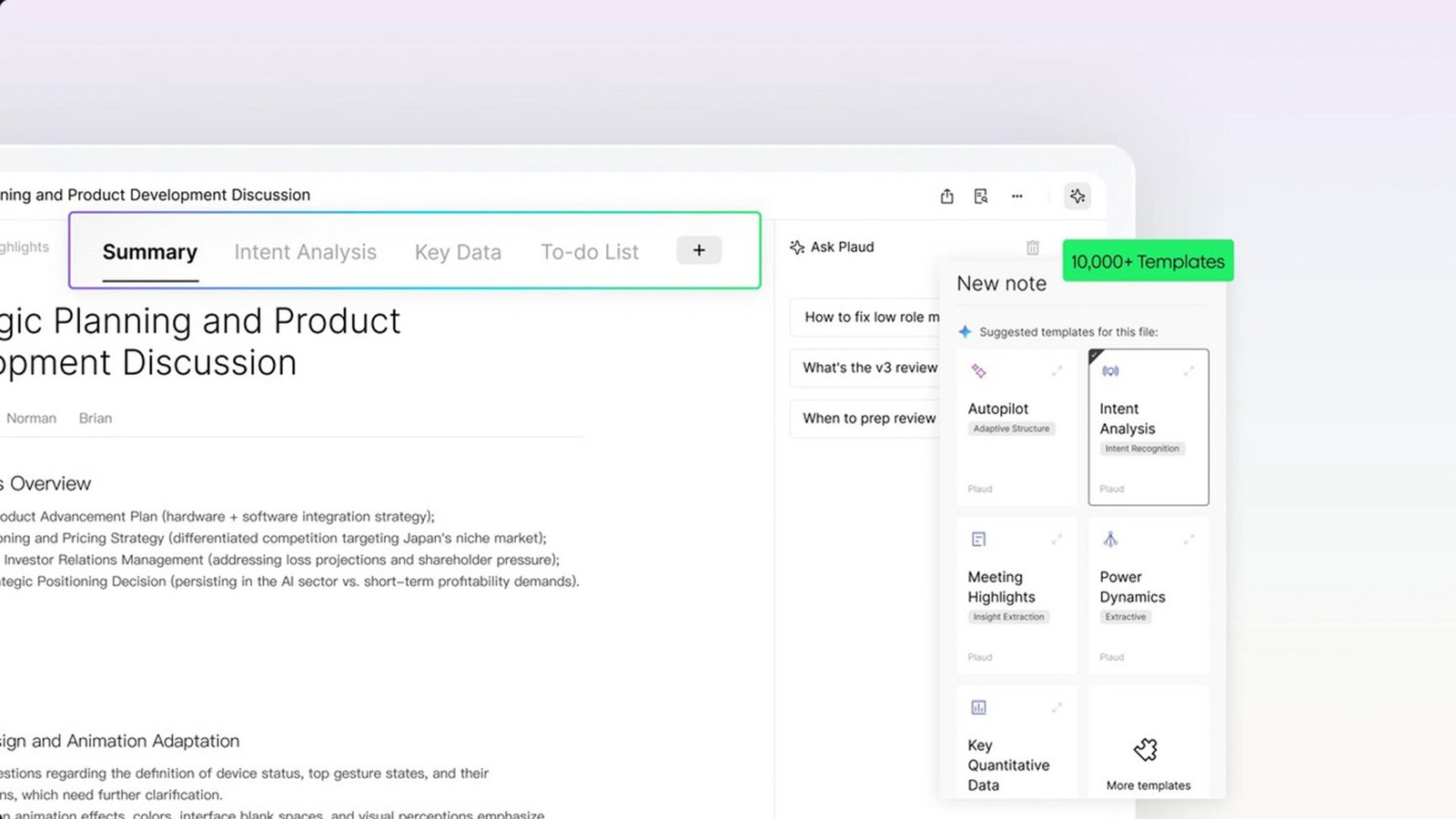
Task: Select the puzzle icon under More templates
Action: tap(1147, 748)
